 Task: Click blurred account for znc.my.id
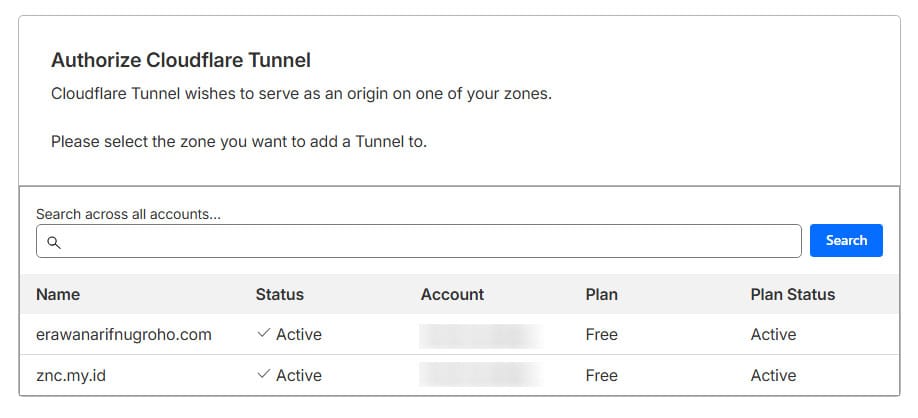coord(480,376)
